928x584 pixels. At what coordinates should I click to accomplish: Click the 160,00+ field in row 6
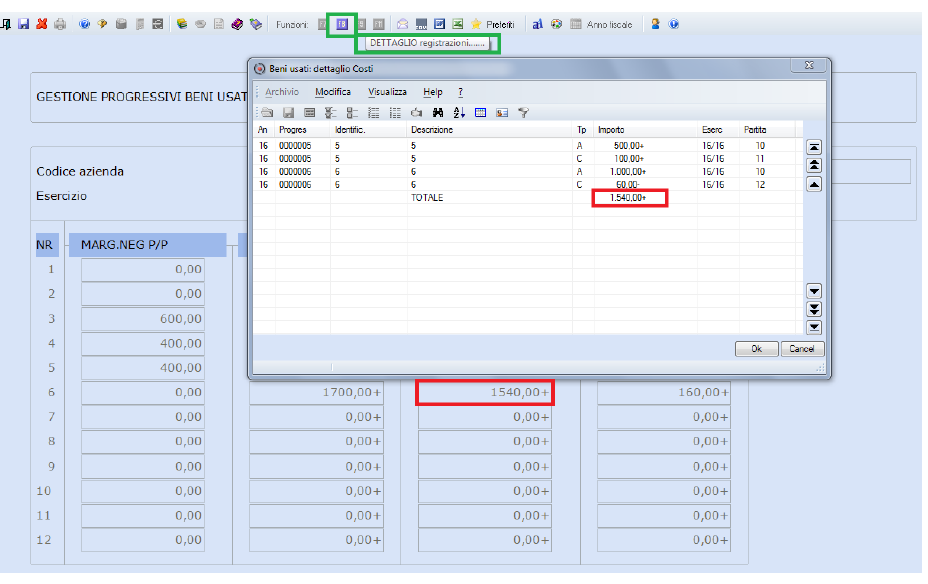(664, 392)
